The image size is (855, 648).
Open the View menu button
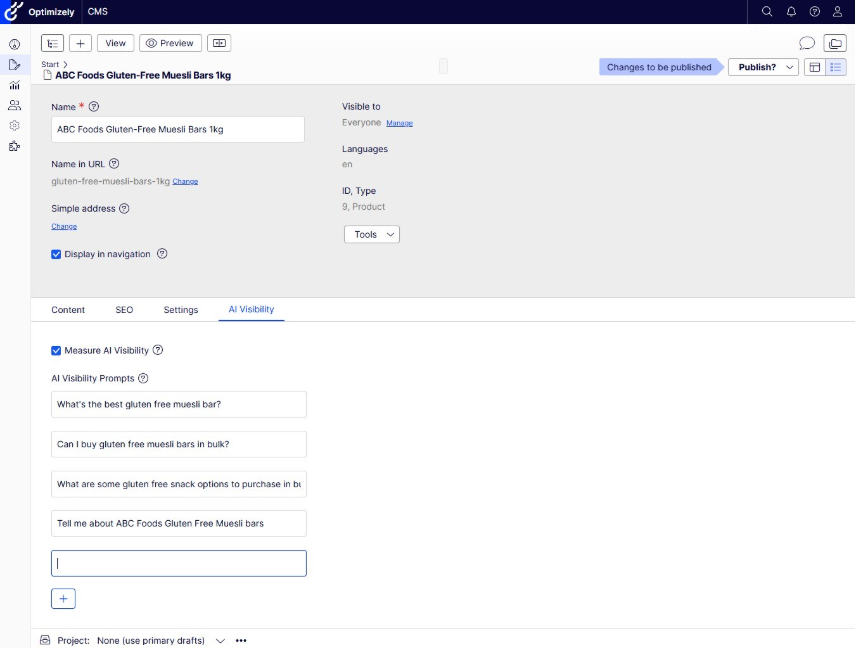116,43
